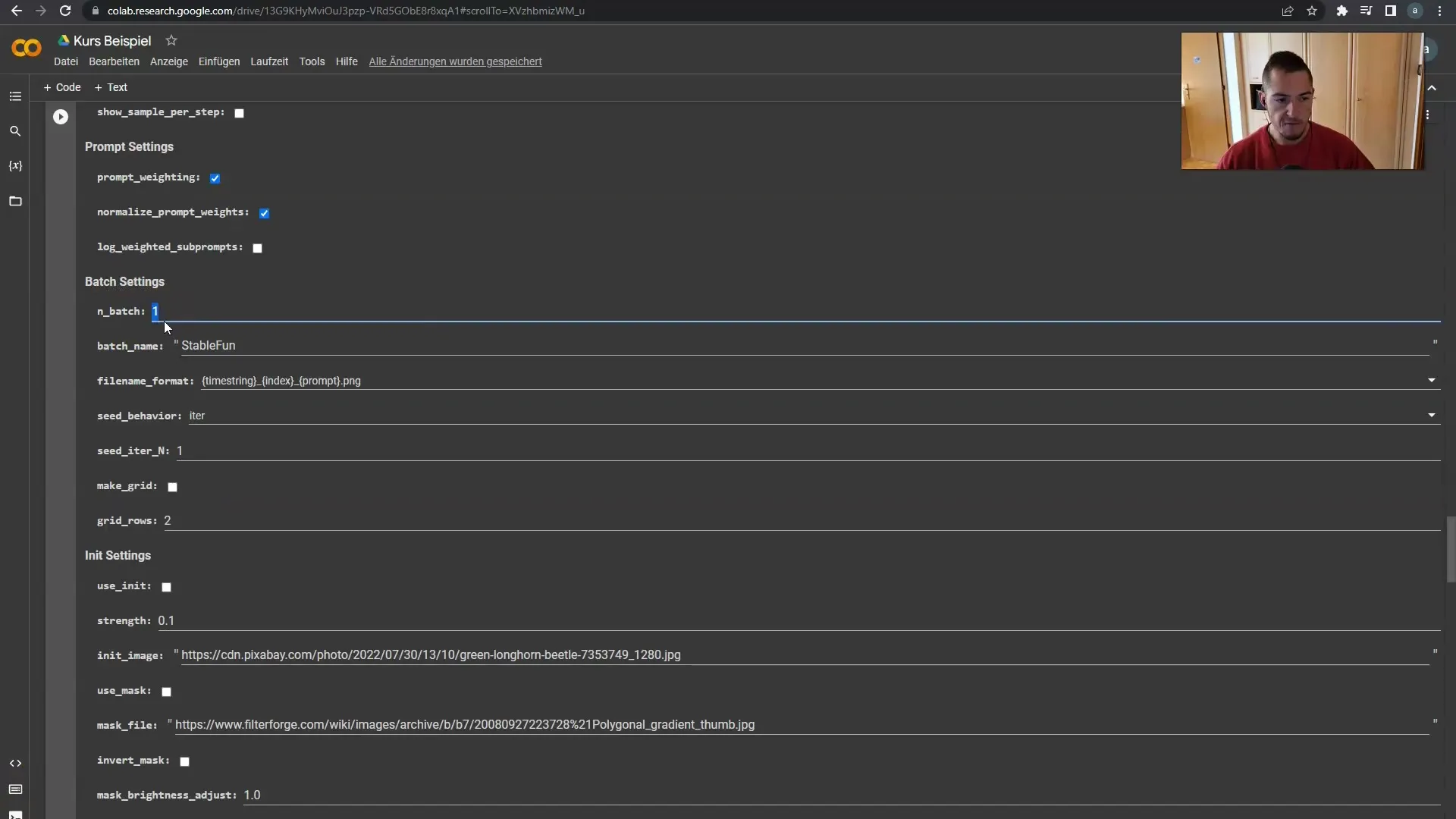1456x819 pixels.
Task: Run the cell with the play button
Action: [61, 117]
